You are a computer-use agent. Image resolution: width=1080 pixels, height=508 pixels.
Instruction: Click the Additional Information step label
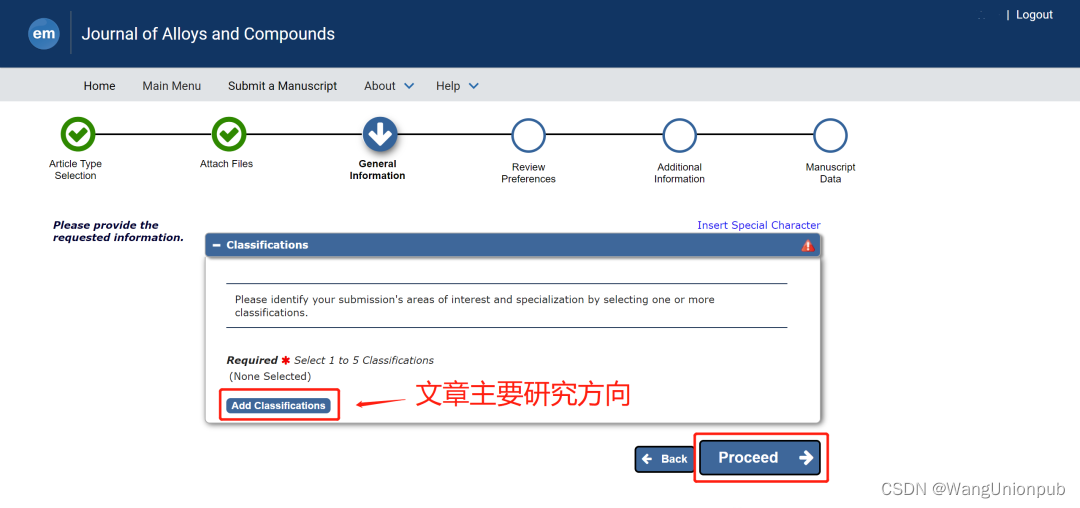point(679,173)
